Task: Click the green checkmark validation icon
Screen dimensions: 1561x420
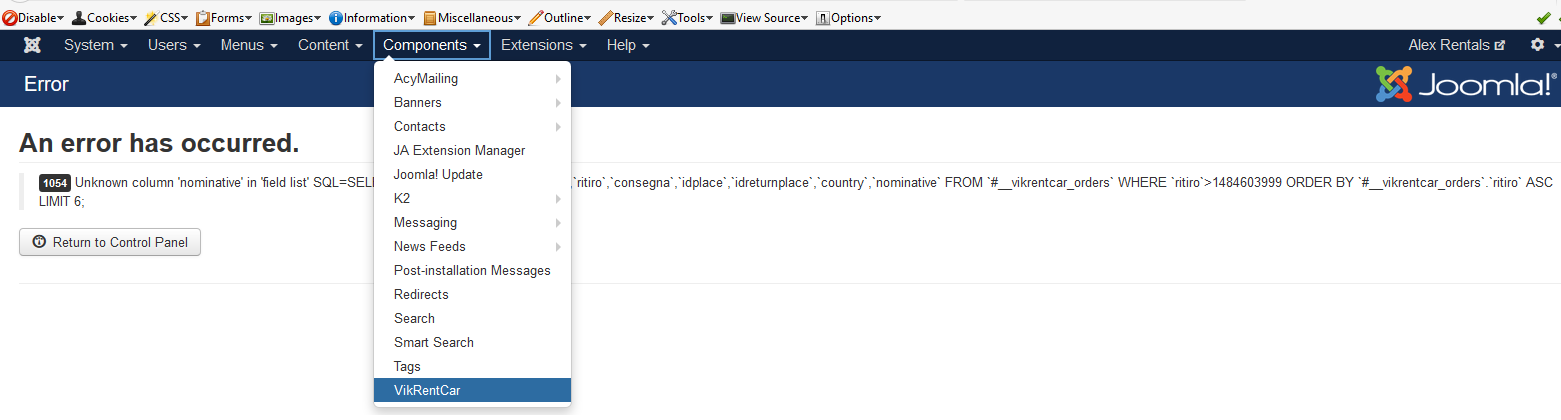Action: (x=1543, y=18)
